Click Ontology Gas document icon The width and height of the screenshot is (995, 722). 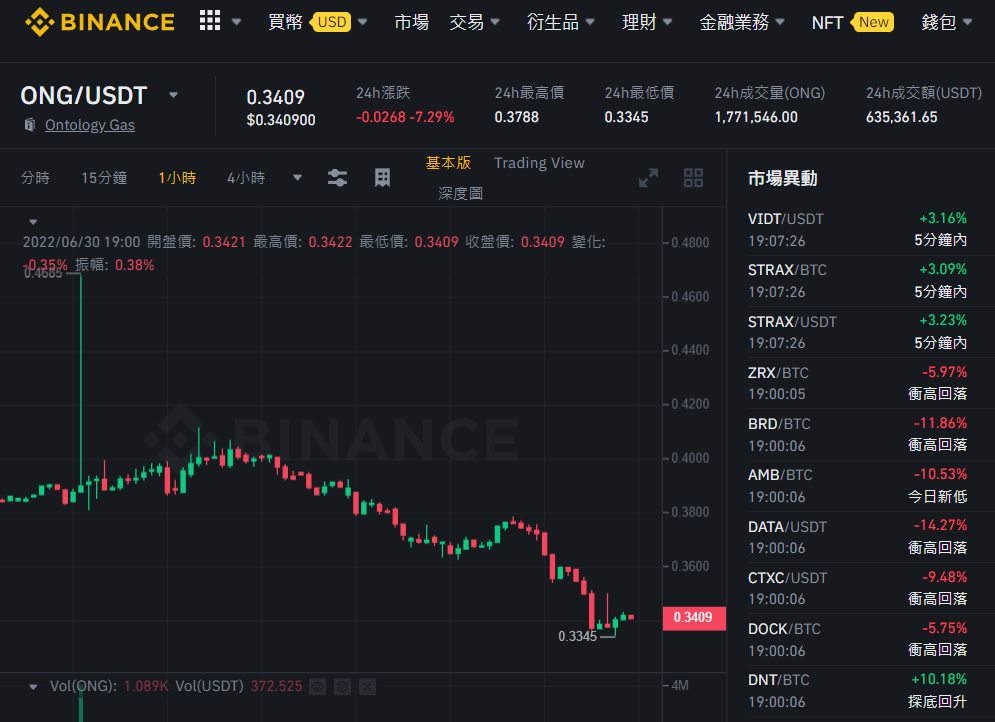pyautogui.click(x=29, y=124)
